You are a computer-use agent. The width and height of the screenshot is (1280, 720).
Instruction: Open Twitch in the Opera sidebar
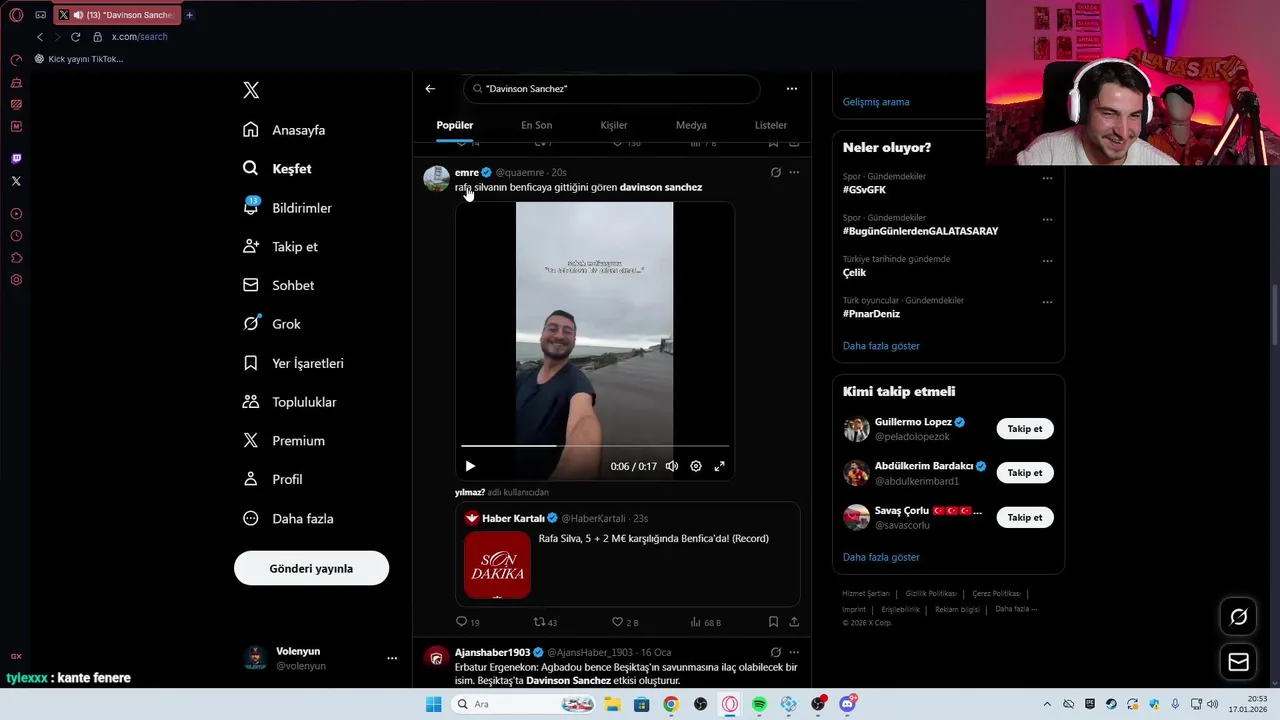16,159
